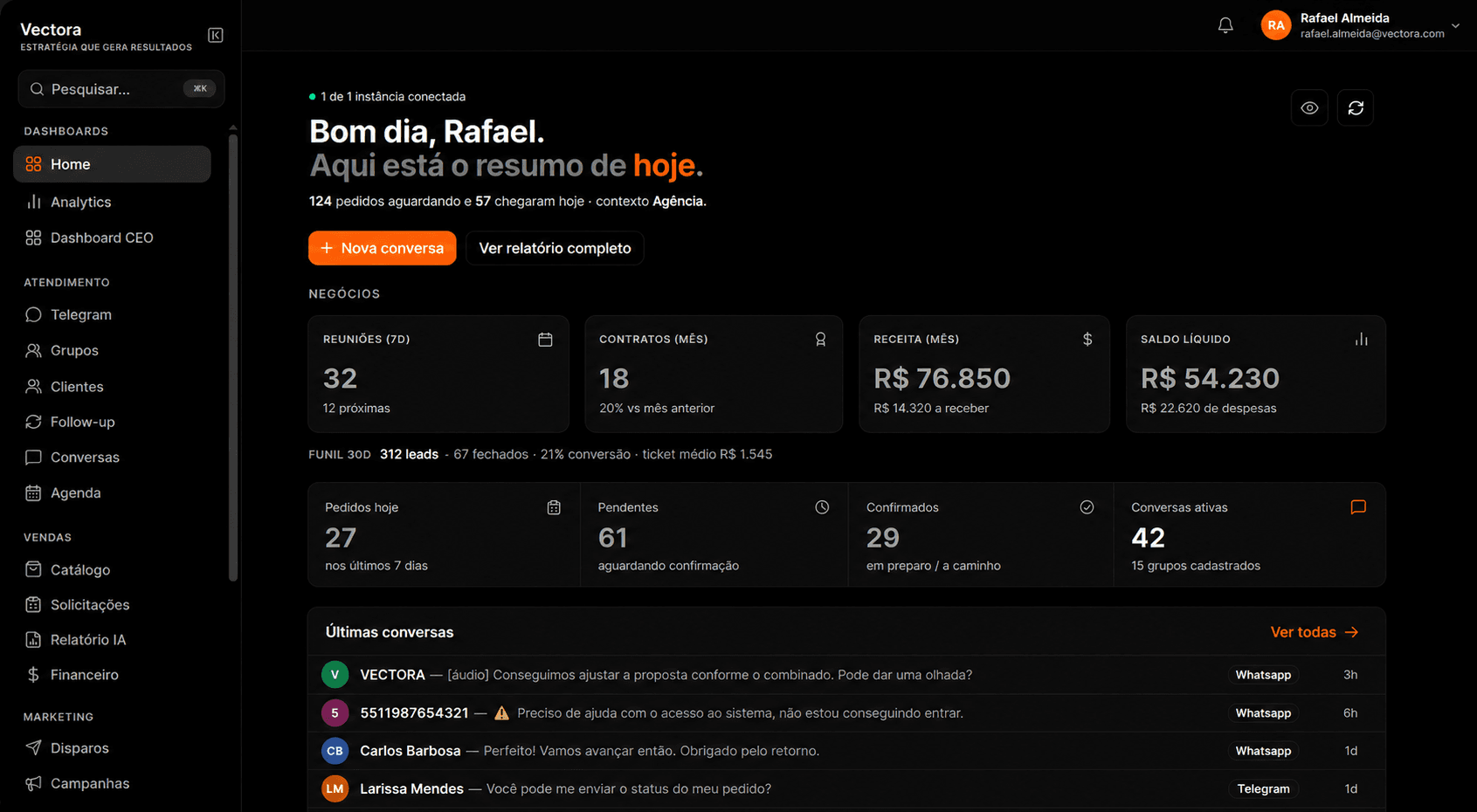This screenshot has width=1477, height=812.
Task: Click the green V avatar of VECTORA
Action: (335, 674)
